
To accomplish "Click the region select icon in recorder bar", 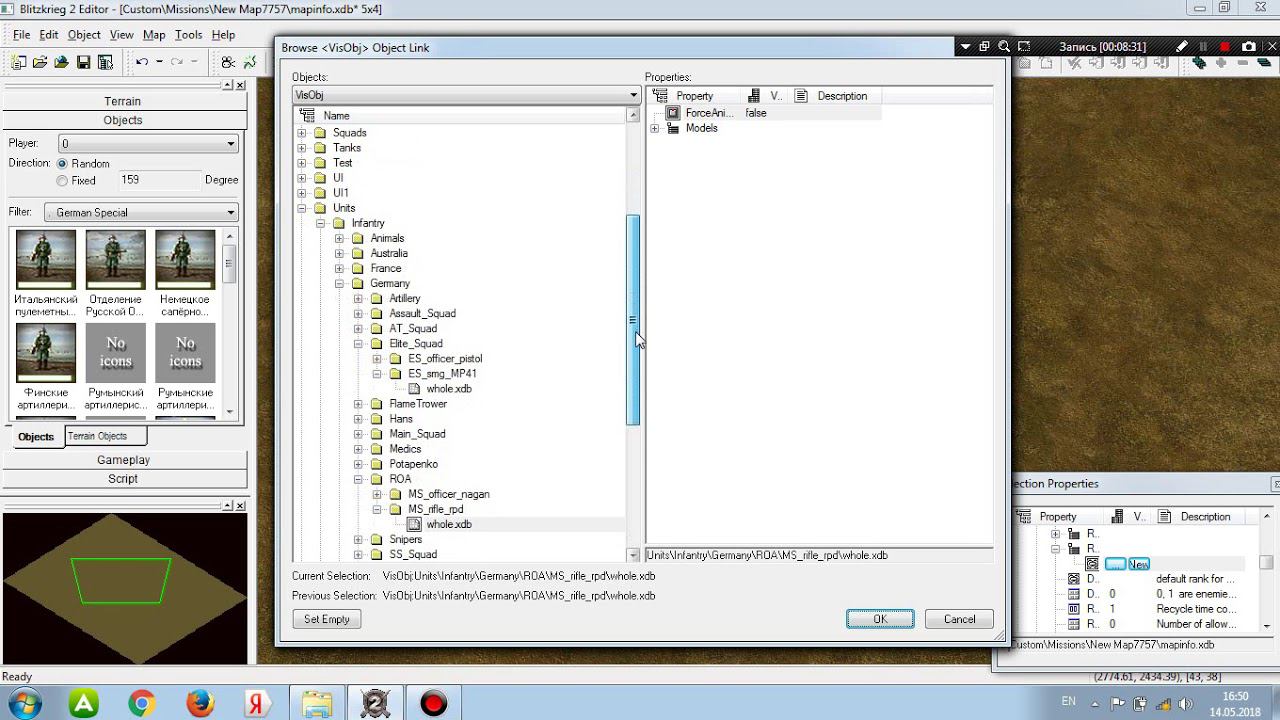I will coord(1024,47).
